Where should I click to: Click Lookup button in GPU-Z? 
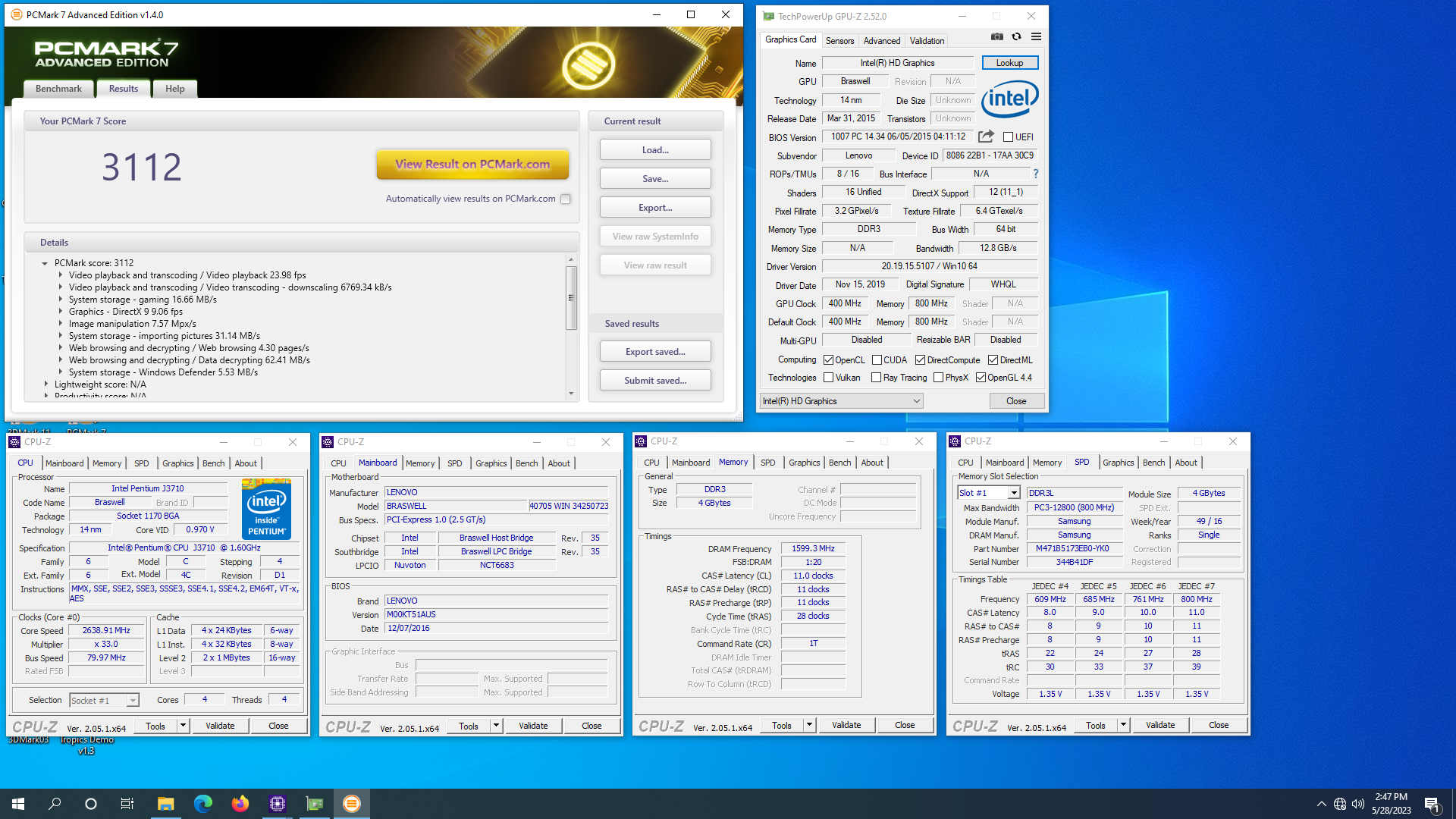coord(1009,63)
